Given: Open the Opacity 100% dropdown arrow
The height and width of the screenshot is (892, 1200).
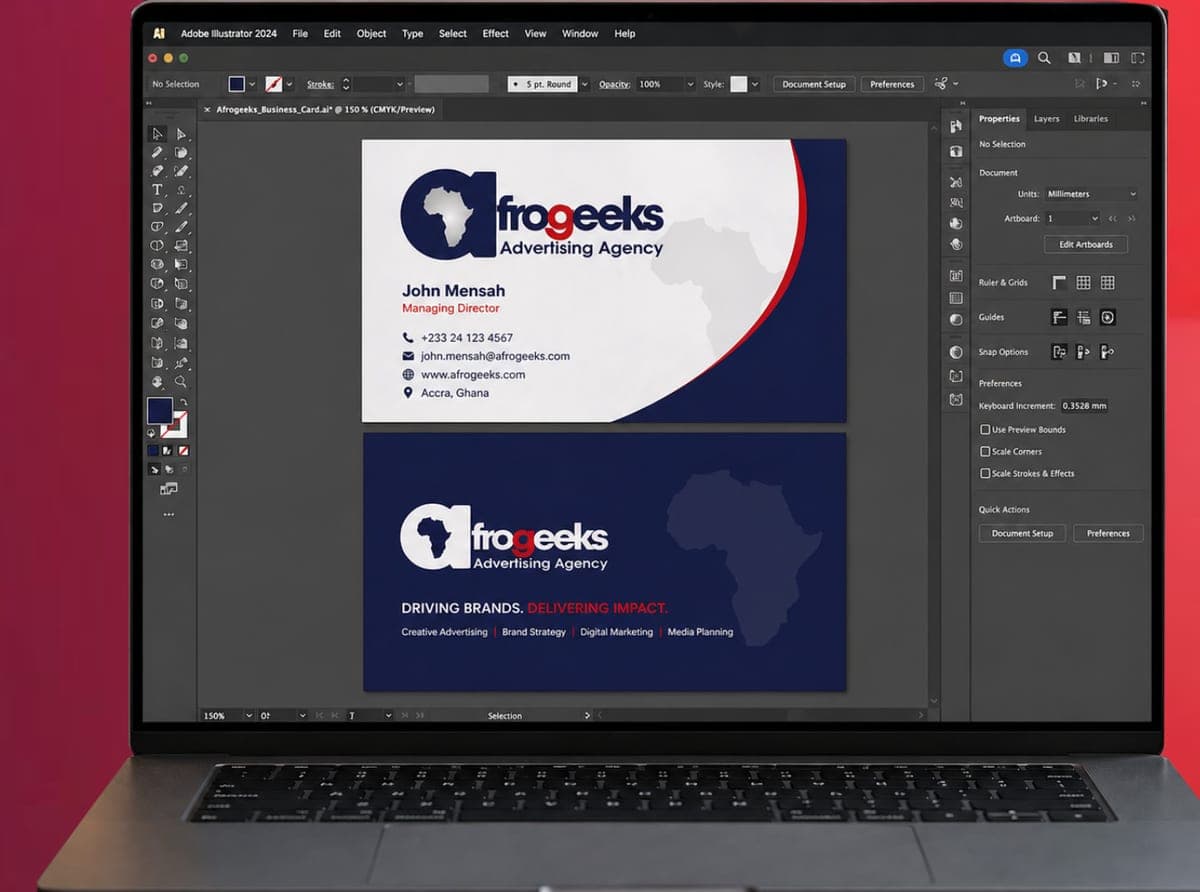Looking at the screenshot, I should click(x=690, y=84).
